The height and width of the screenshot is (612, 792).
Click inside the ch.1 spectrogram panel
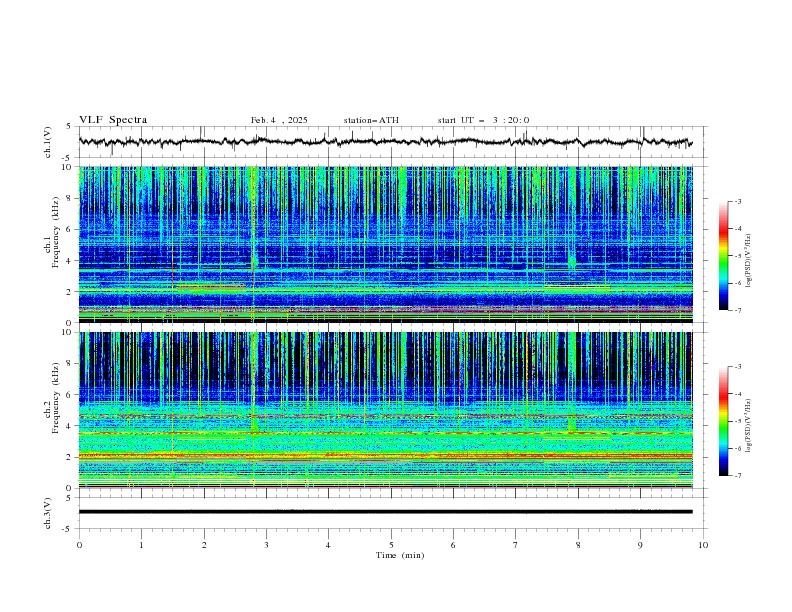(386, 244)
